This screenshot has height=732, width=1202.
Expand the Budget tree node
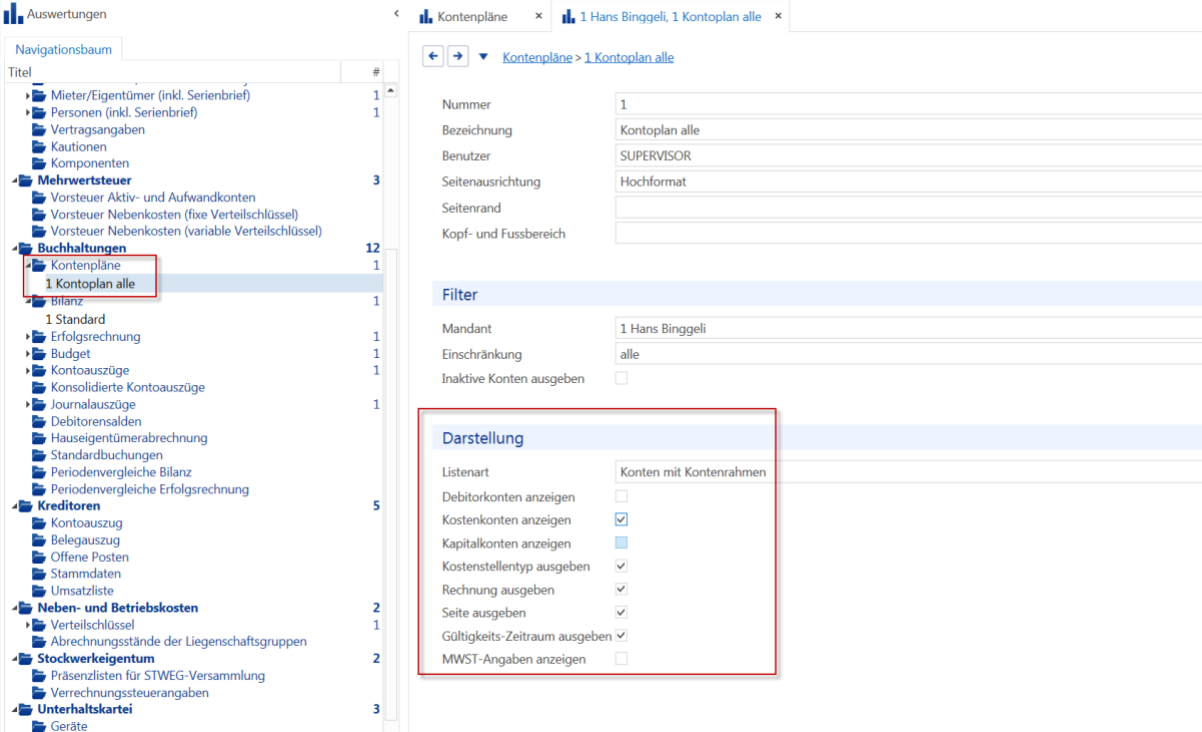click(x=28, y=354)
